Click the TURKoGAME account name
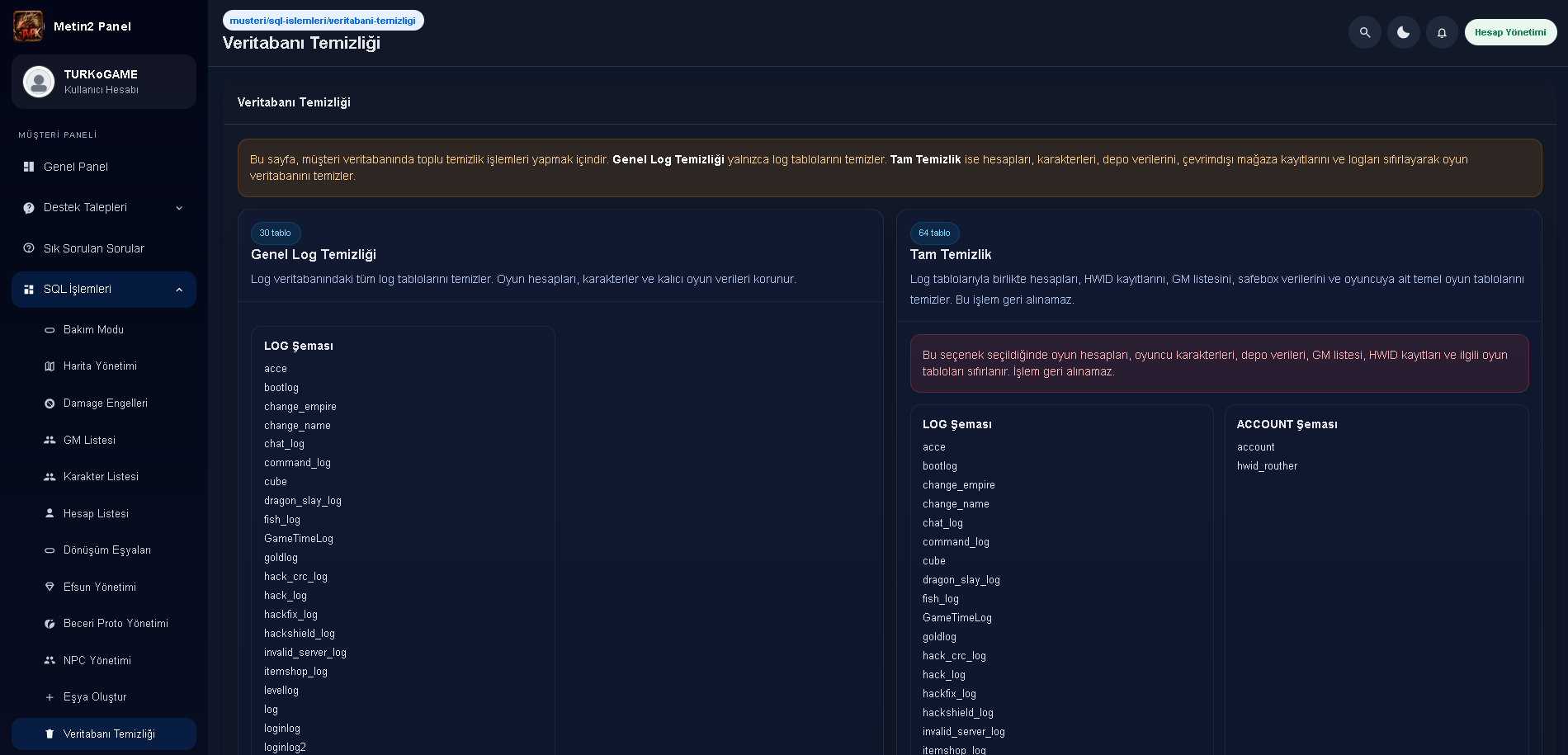Viewport: 1568px width, 755px height. pyautogui.click(x=101, y=74)
